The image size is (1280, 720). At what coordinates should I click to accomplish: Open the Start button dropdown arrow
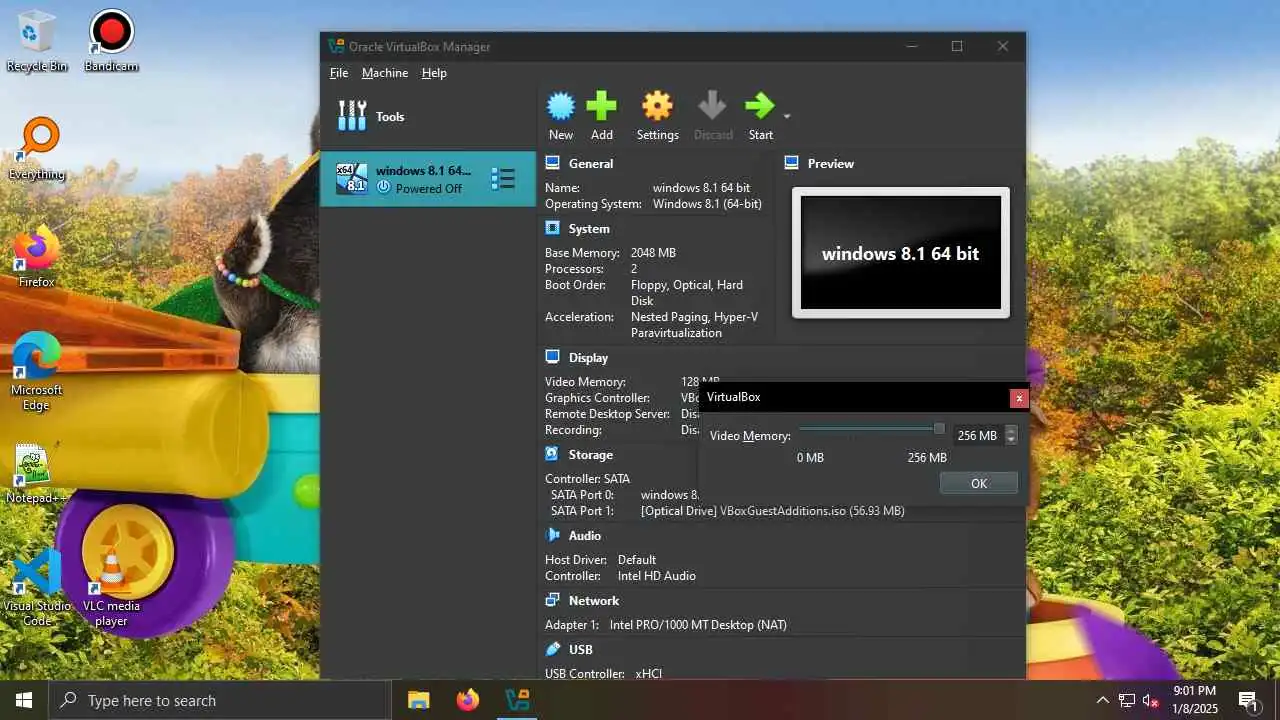pyautogui.click(x=787, y=116)
